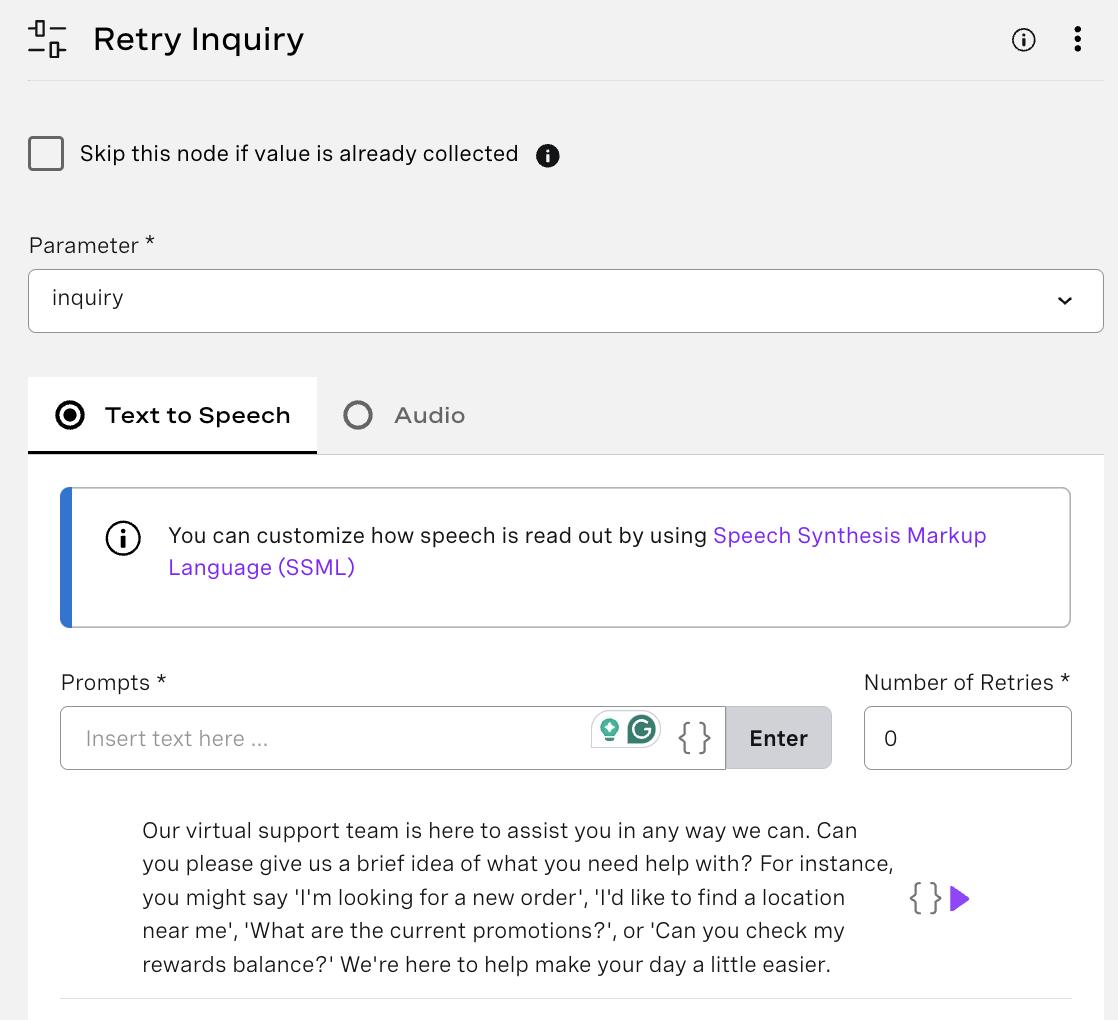Switch to the Audio tab label
1118x1020 pixels.
[x=429, y=415]
